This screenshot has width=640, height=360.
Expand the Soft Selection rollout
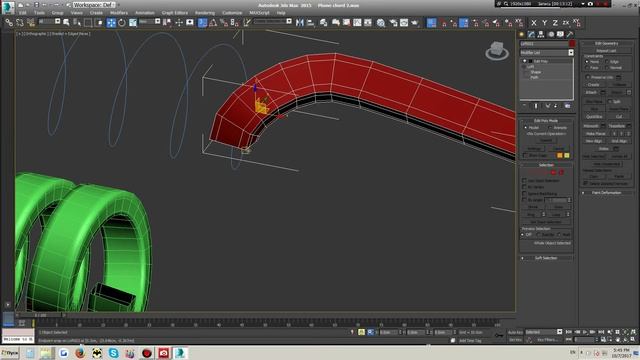[x=546, y=258]
